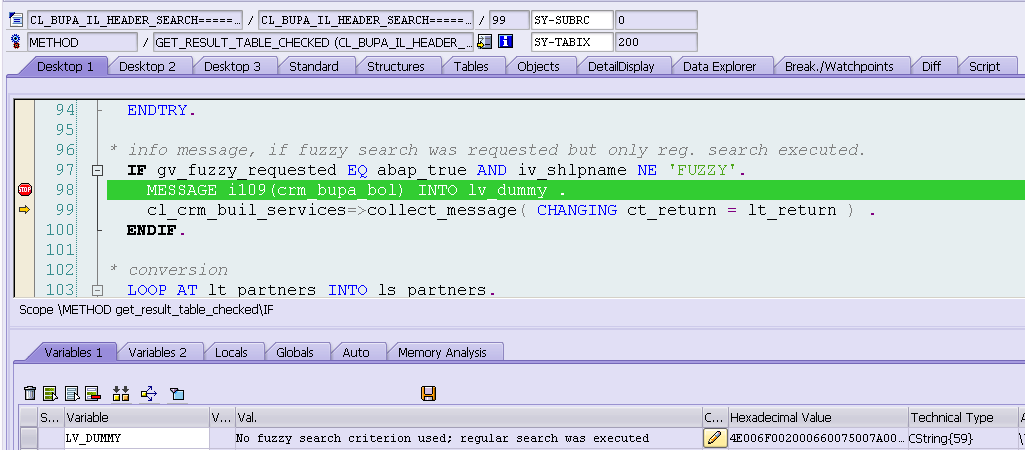Select the Globals tab
Image resolution: width=1025 pixels, height=450 pixels.
(x=294, y=352)
